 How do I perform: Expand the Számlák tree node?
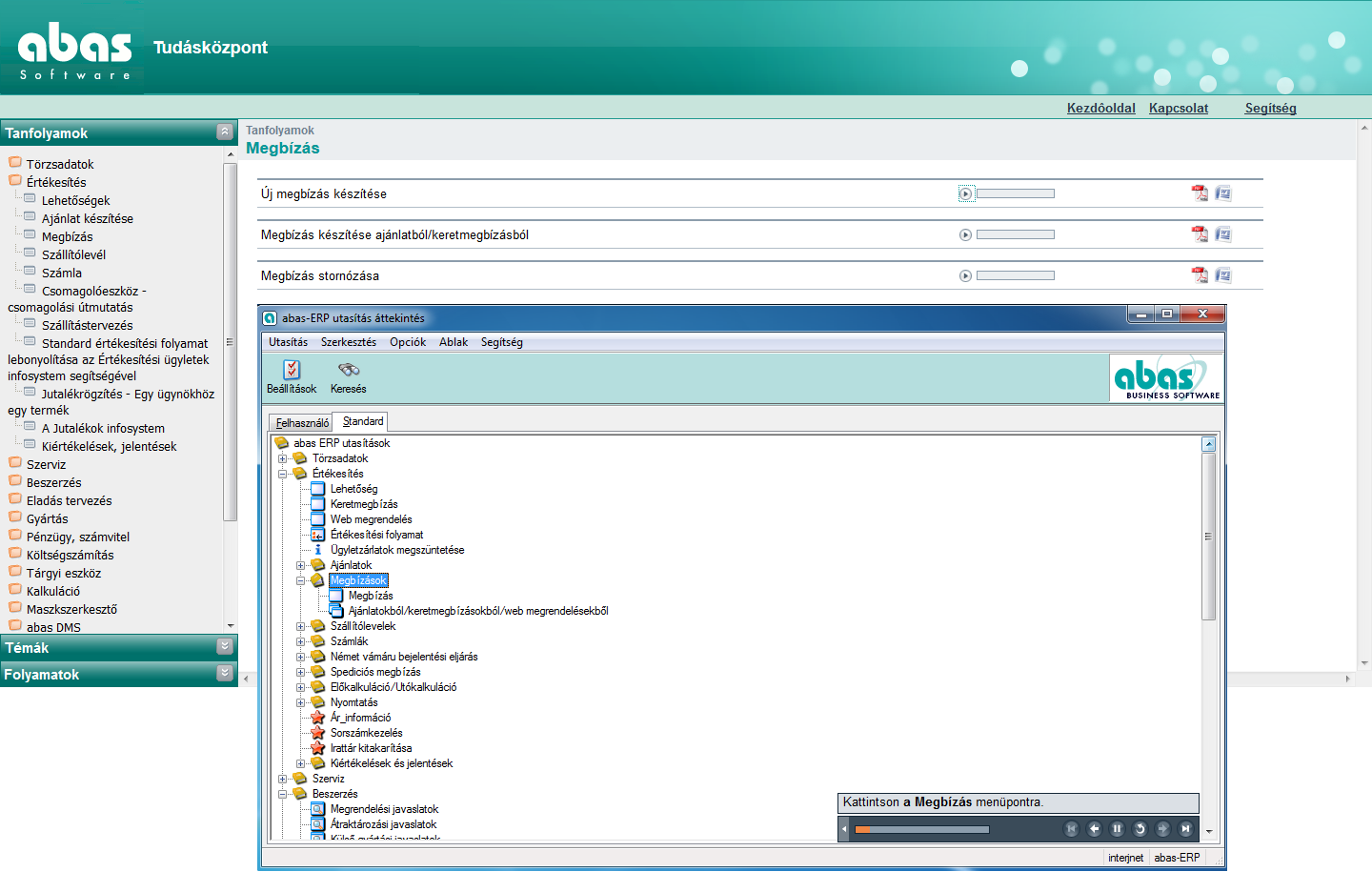point(300,641)
